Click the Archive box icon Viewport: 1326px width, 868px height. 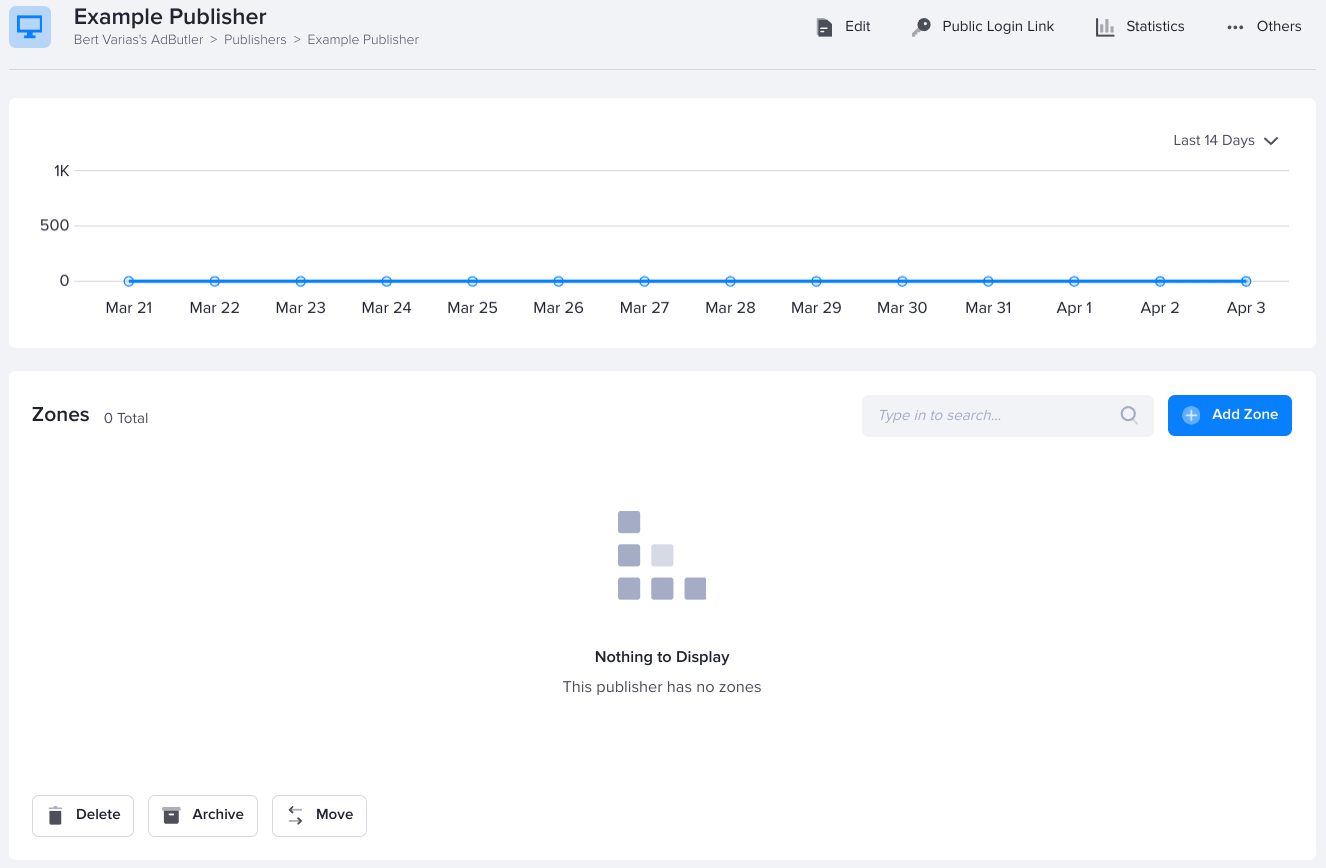[171, 815]
